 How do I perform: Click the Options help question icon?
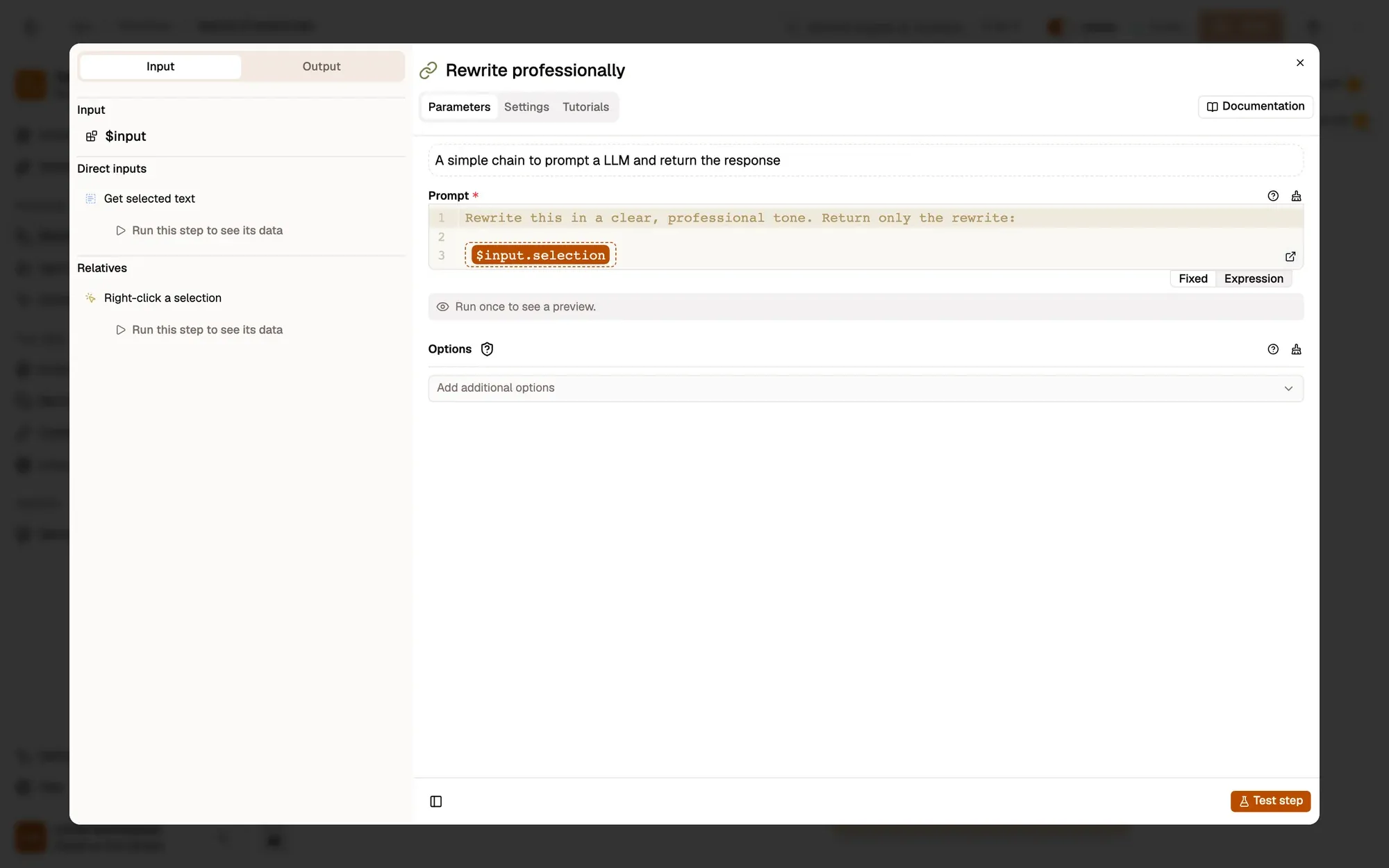[x=1273, y=349]
